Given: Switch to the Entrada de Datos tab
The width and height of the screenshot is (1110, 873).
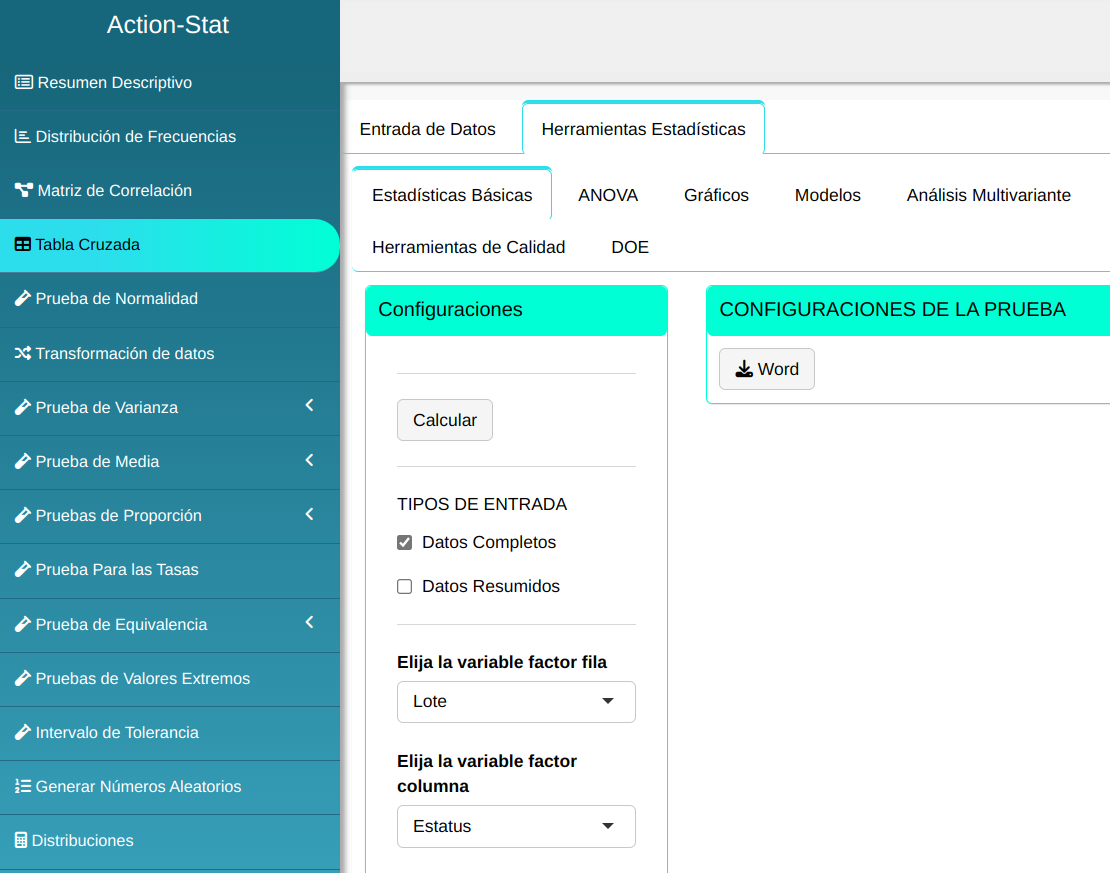Looking at the screenshot, I should tap(427, 129).
